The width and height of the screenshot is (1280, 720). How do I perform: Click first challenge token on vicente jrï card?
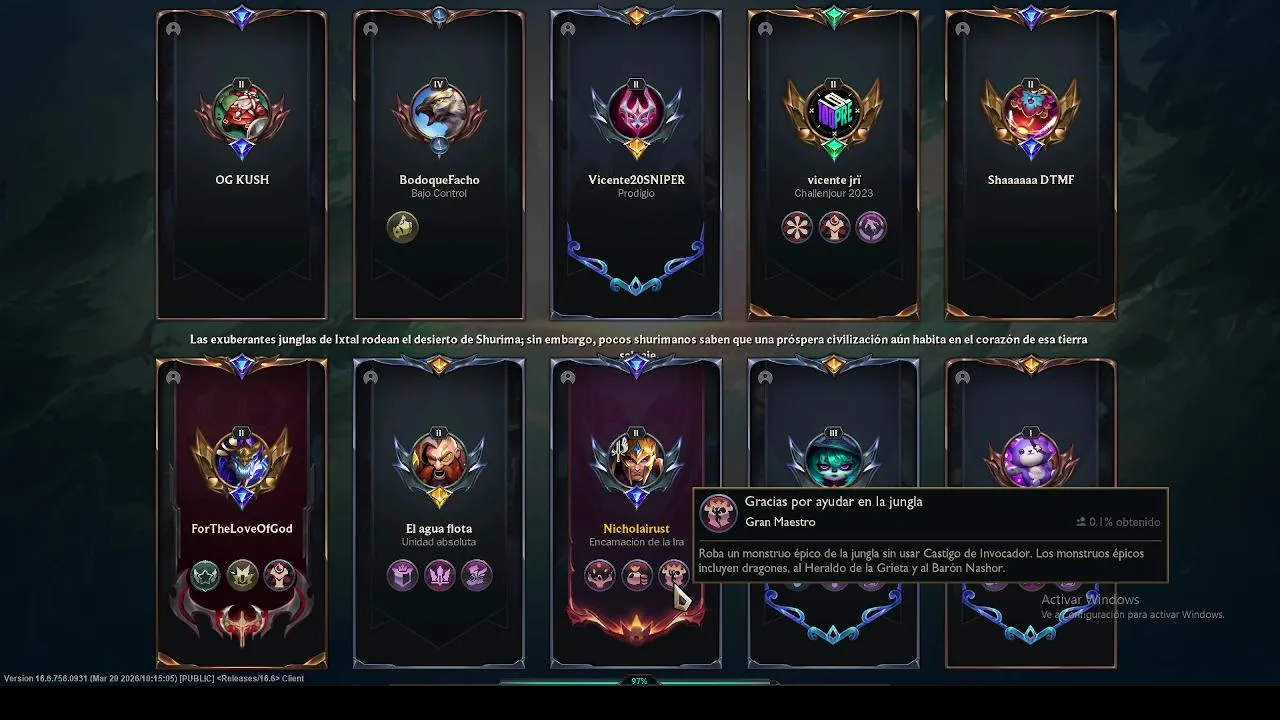coord(797,227)
